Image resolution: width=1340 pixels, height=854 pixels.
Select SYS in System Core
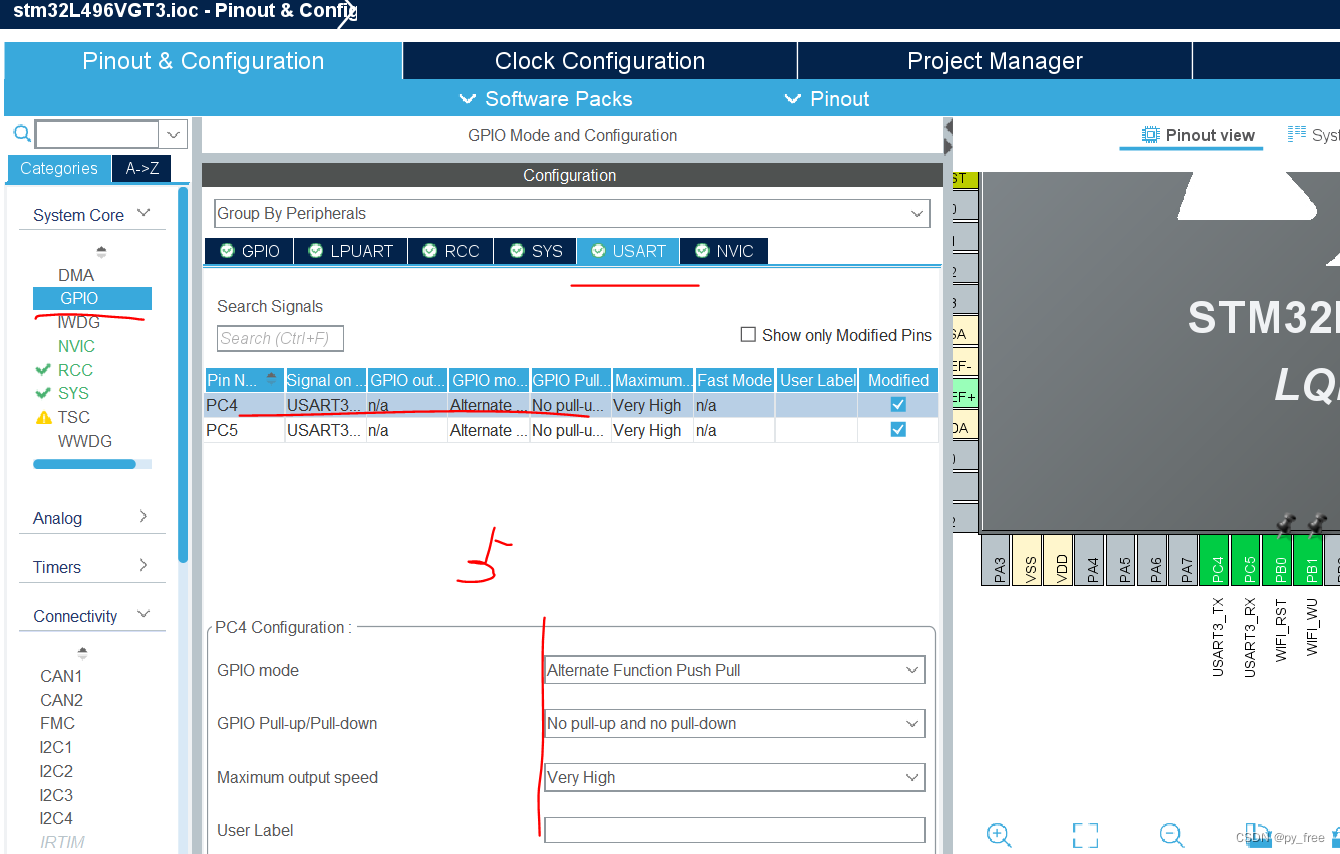coord(73,393)
